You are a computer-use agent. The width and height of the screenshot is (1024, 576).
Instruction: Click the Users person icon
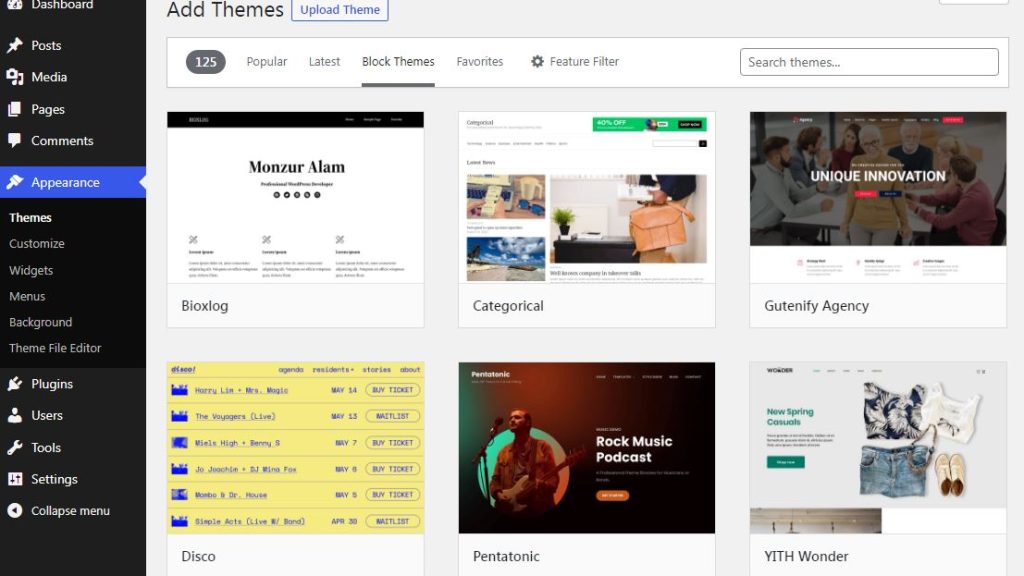pos(14,415)
